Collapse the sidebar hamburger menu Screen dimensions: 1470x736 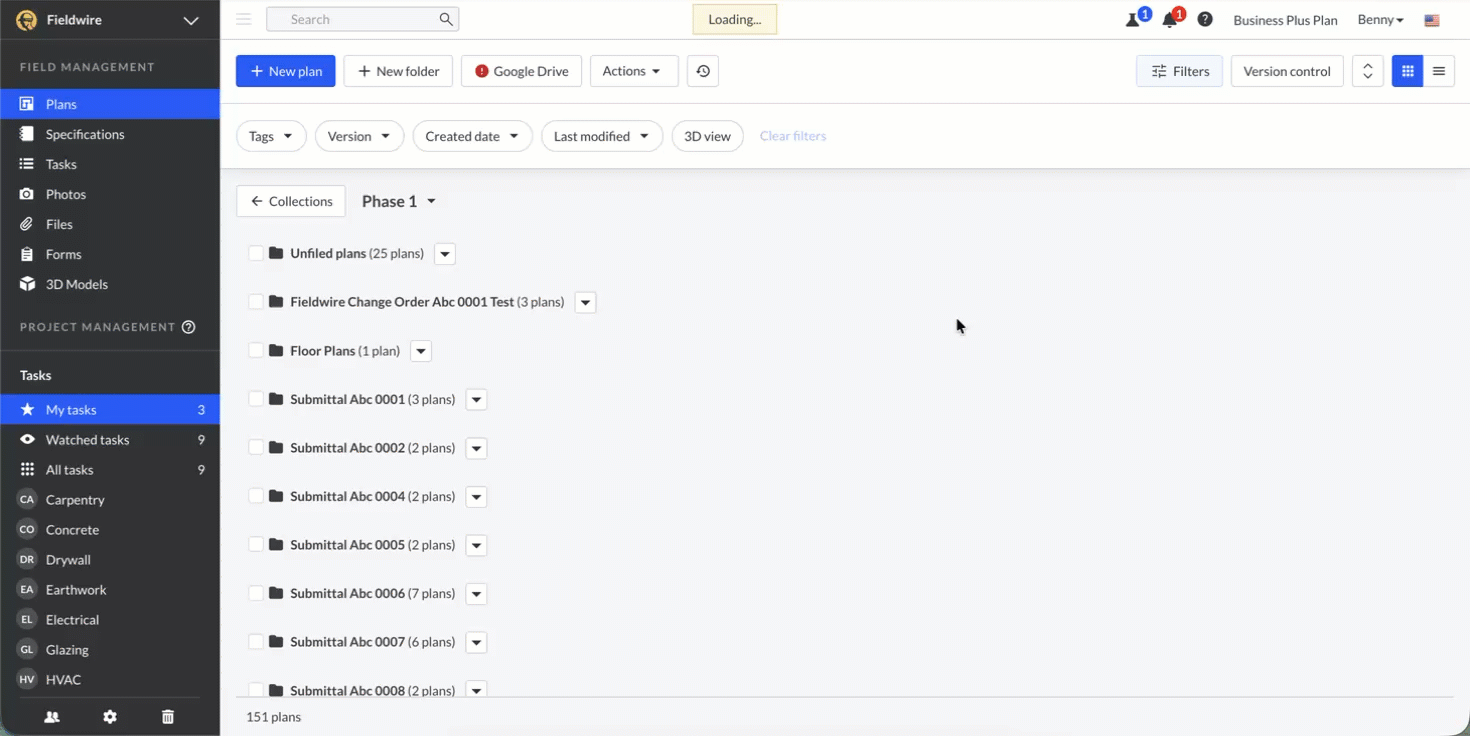click(244, 19)
